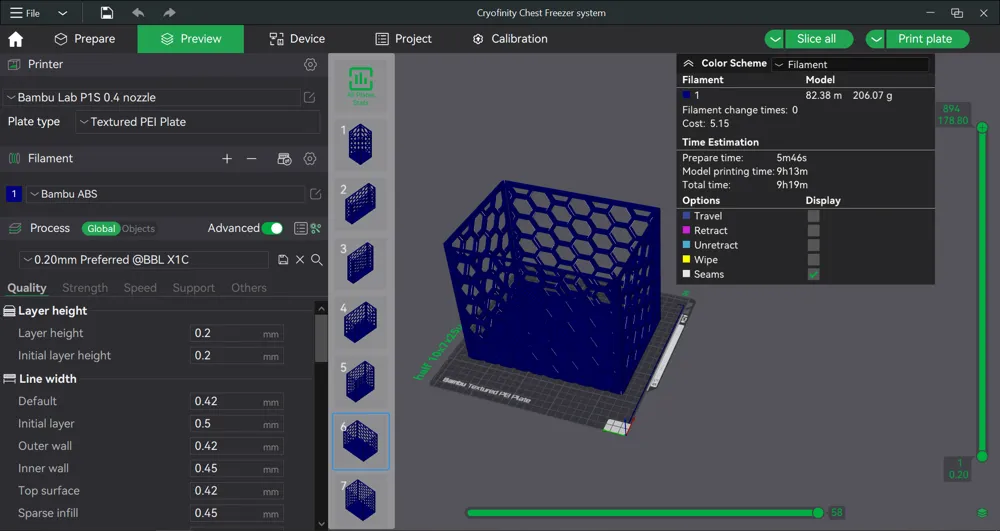This screenshot has height=531, width=1000.
Task: Click the Layer height value field
Action: click(x=237, y=333)
